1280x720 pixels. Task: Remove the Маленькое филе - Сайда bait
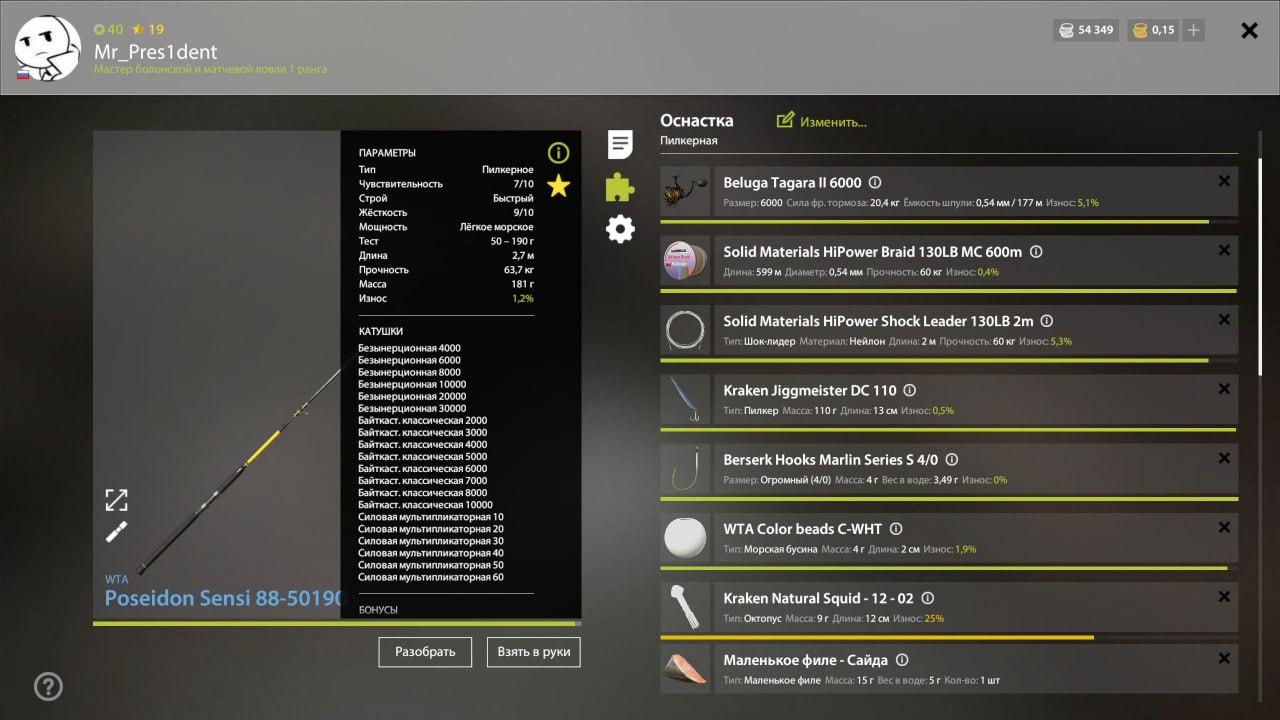tap(1224, 658)
